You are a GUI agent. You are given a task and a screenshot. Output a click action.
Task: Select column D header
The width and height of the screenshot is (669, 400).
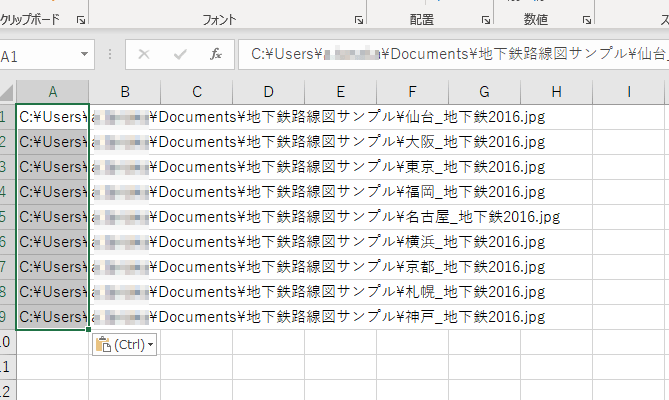point(269,92)
